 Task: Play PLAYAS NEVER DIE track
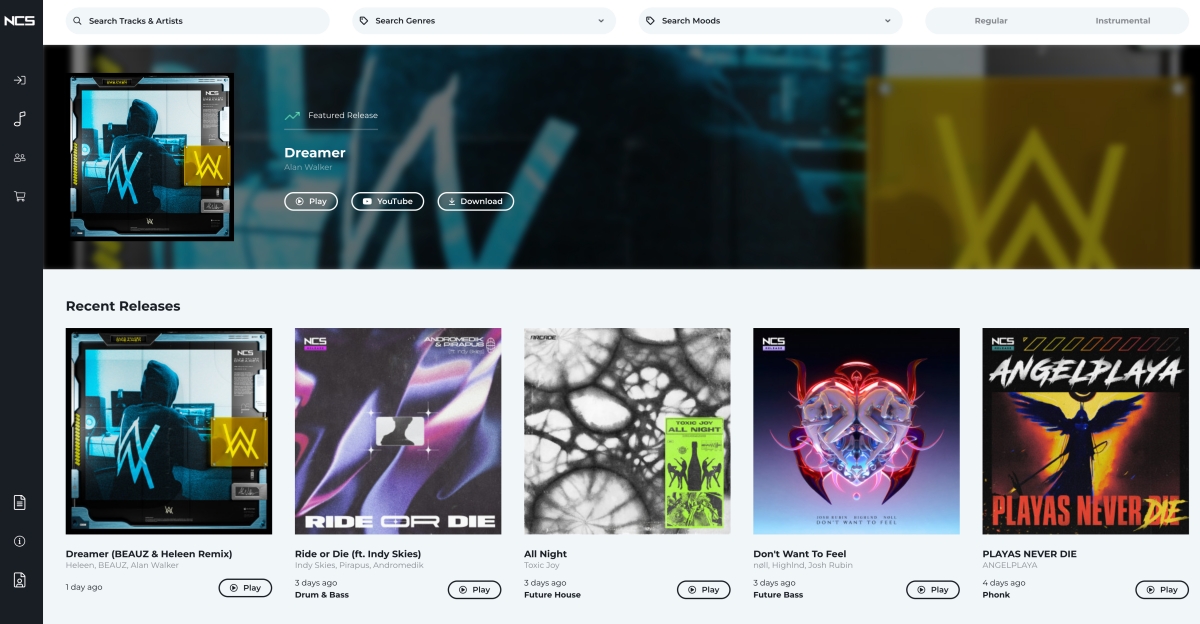click(1162, 589)
